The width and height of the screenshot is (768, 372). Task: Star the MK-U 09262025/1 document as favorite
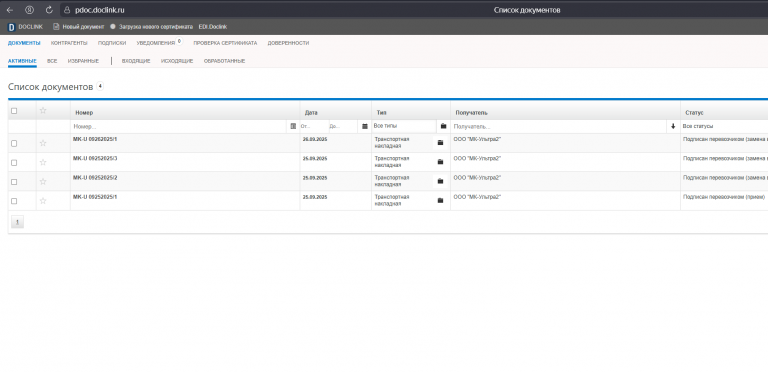43,143
